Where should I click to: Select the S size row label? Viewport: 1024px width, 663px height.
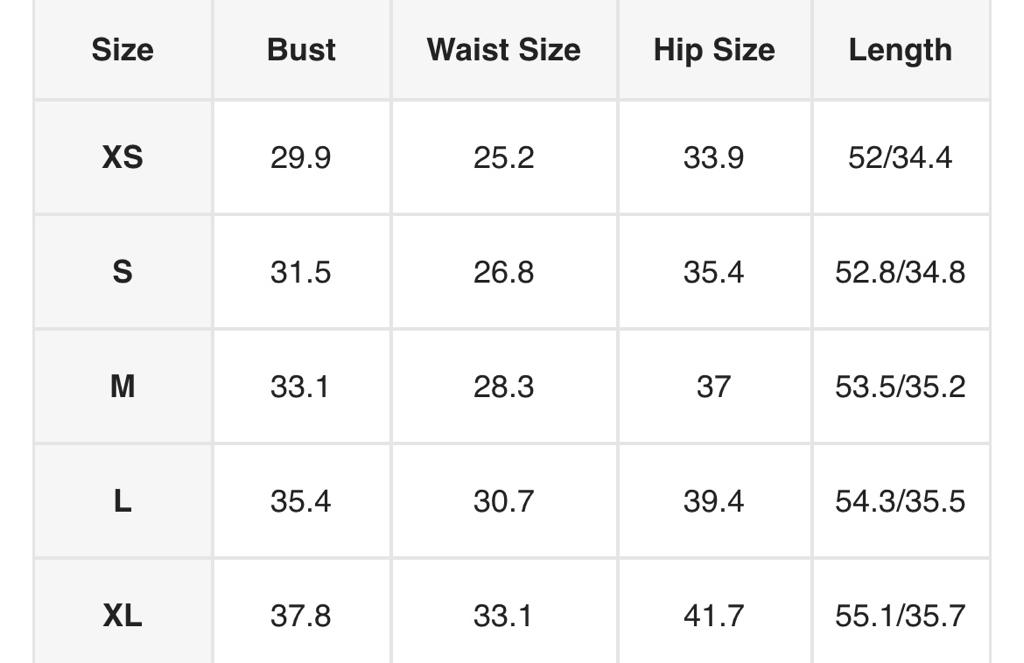122,272
